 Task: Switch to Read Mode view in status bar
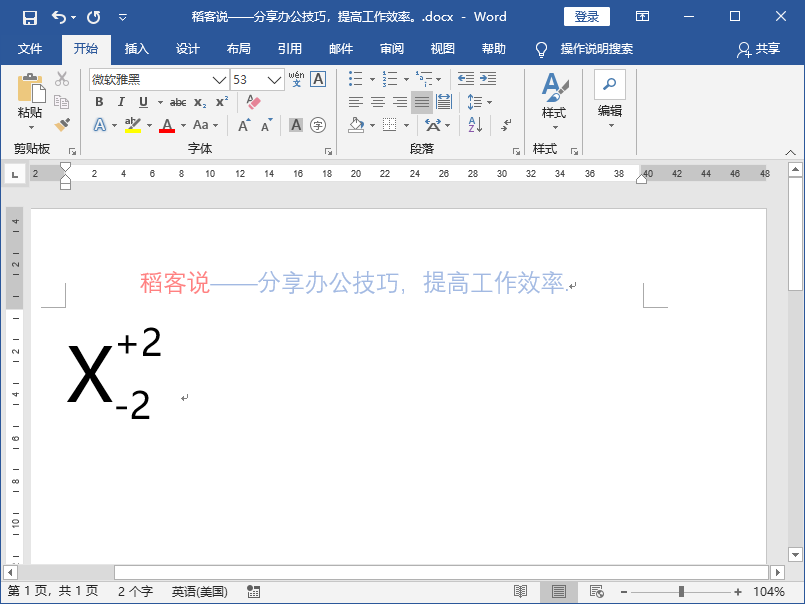[520, 592]
